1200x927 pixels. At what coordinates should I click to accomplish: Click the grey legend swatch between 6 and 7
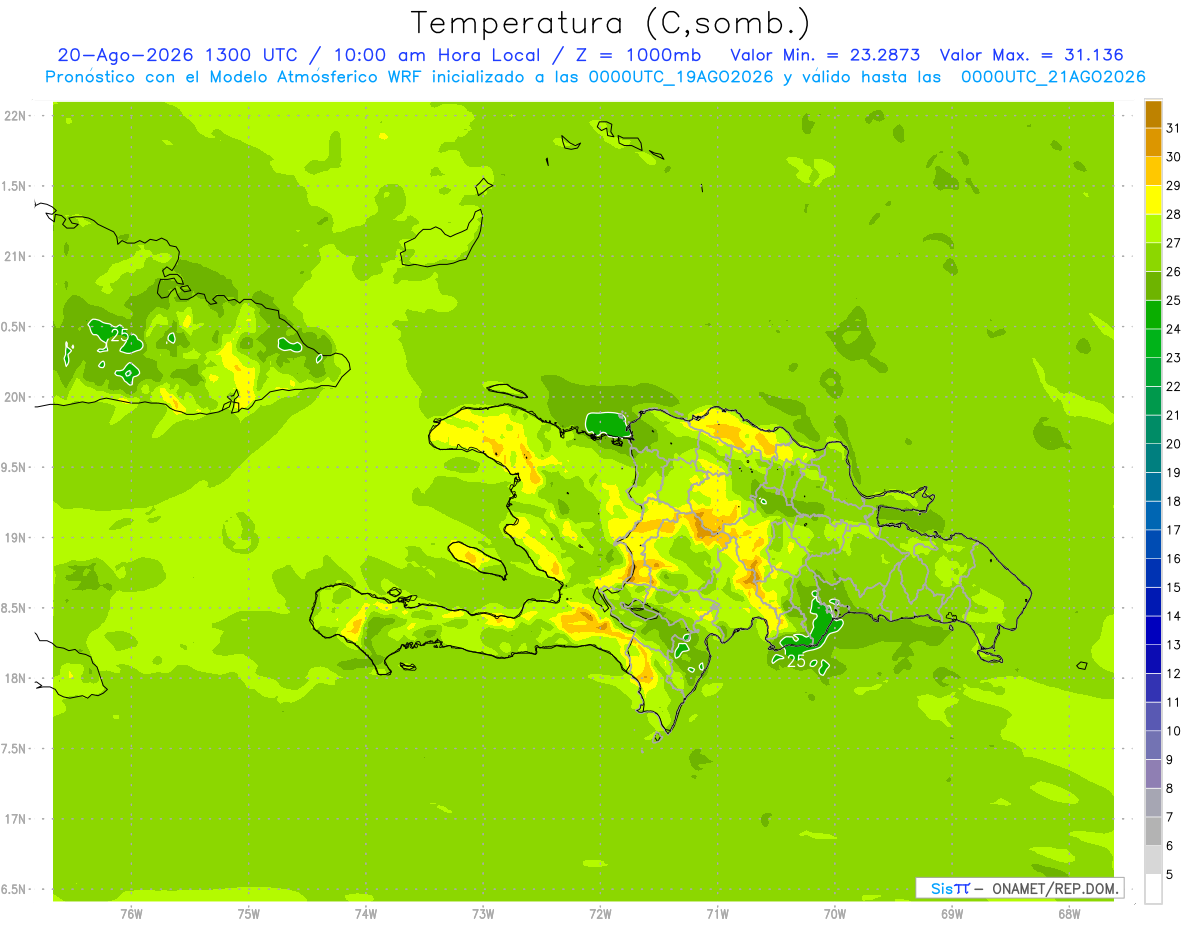point(1153,831)
